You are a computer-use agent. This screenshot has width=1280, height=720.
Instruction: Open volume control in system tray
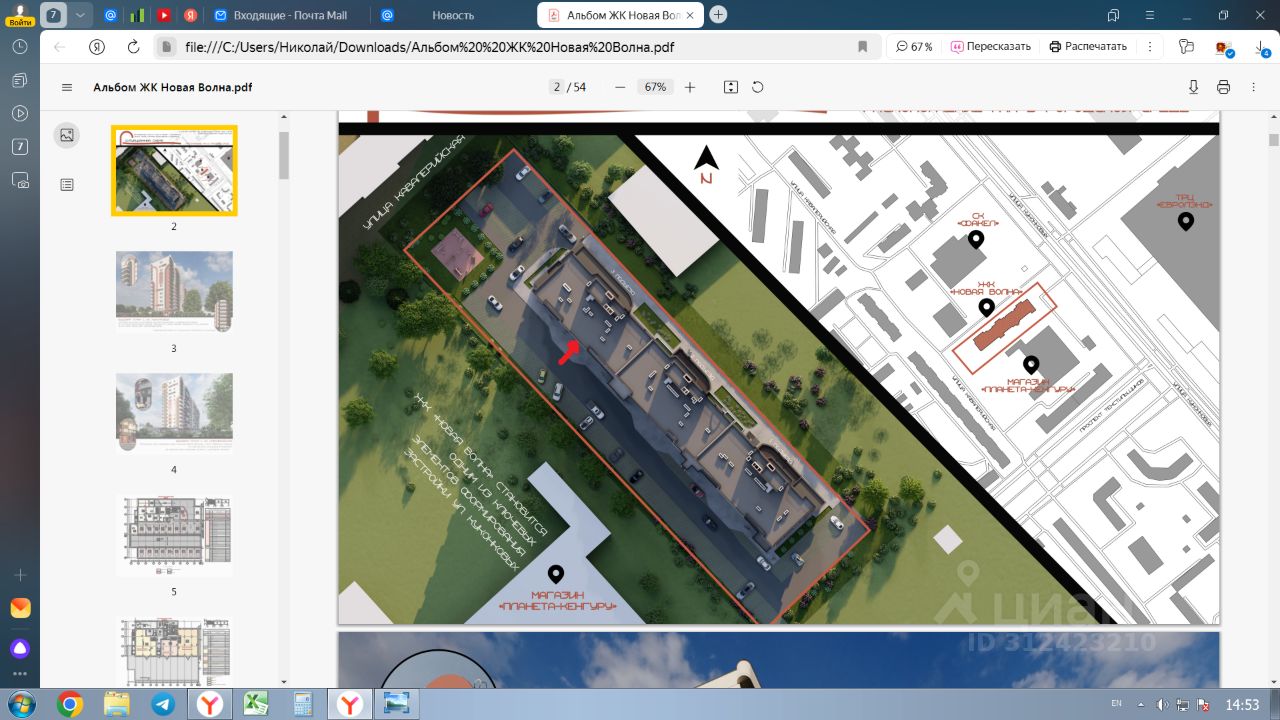click(x=1162, y=704)
